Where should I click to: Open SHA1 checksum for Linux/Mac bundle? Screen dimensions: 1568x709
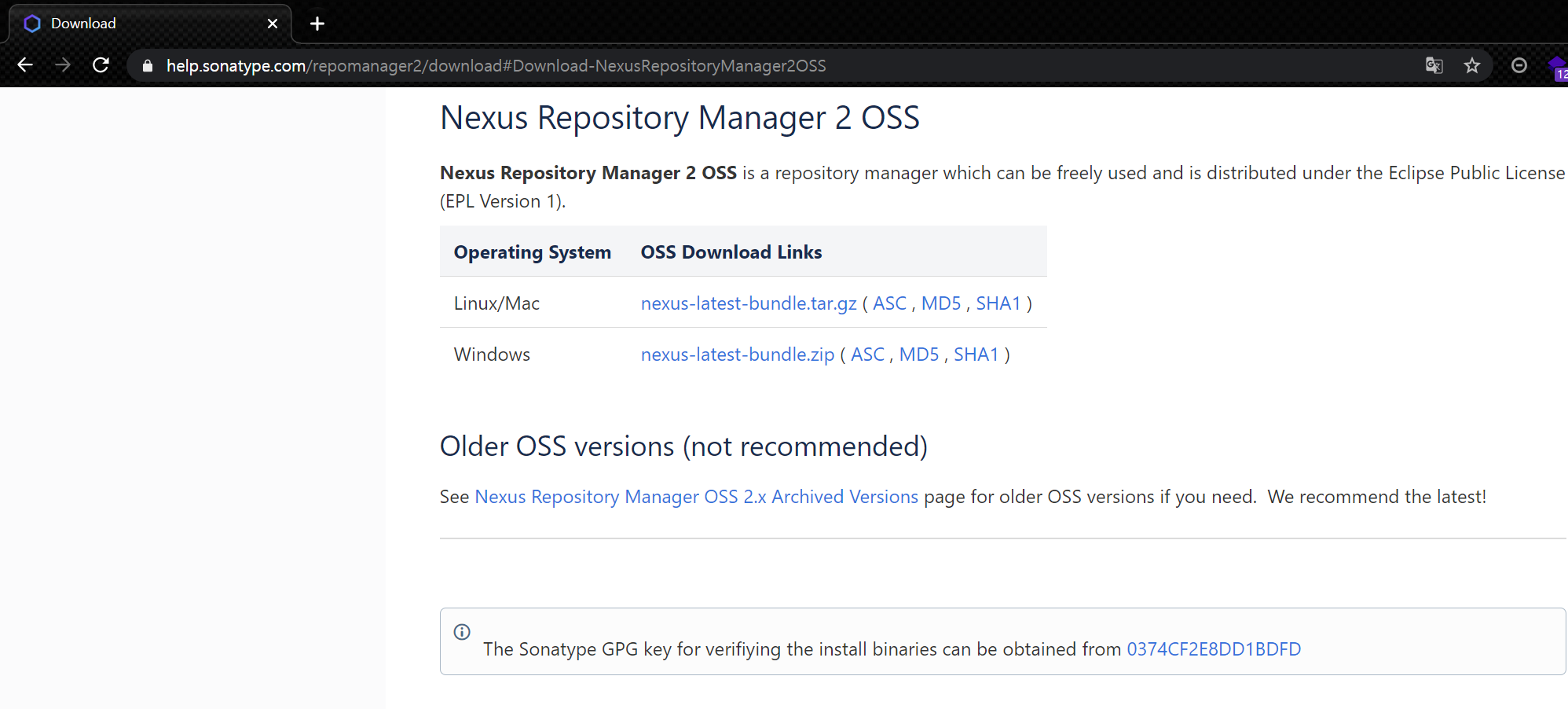point(998,303)
